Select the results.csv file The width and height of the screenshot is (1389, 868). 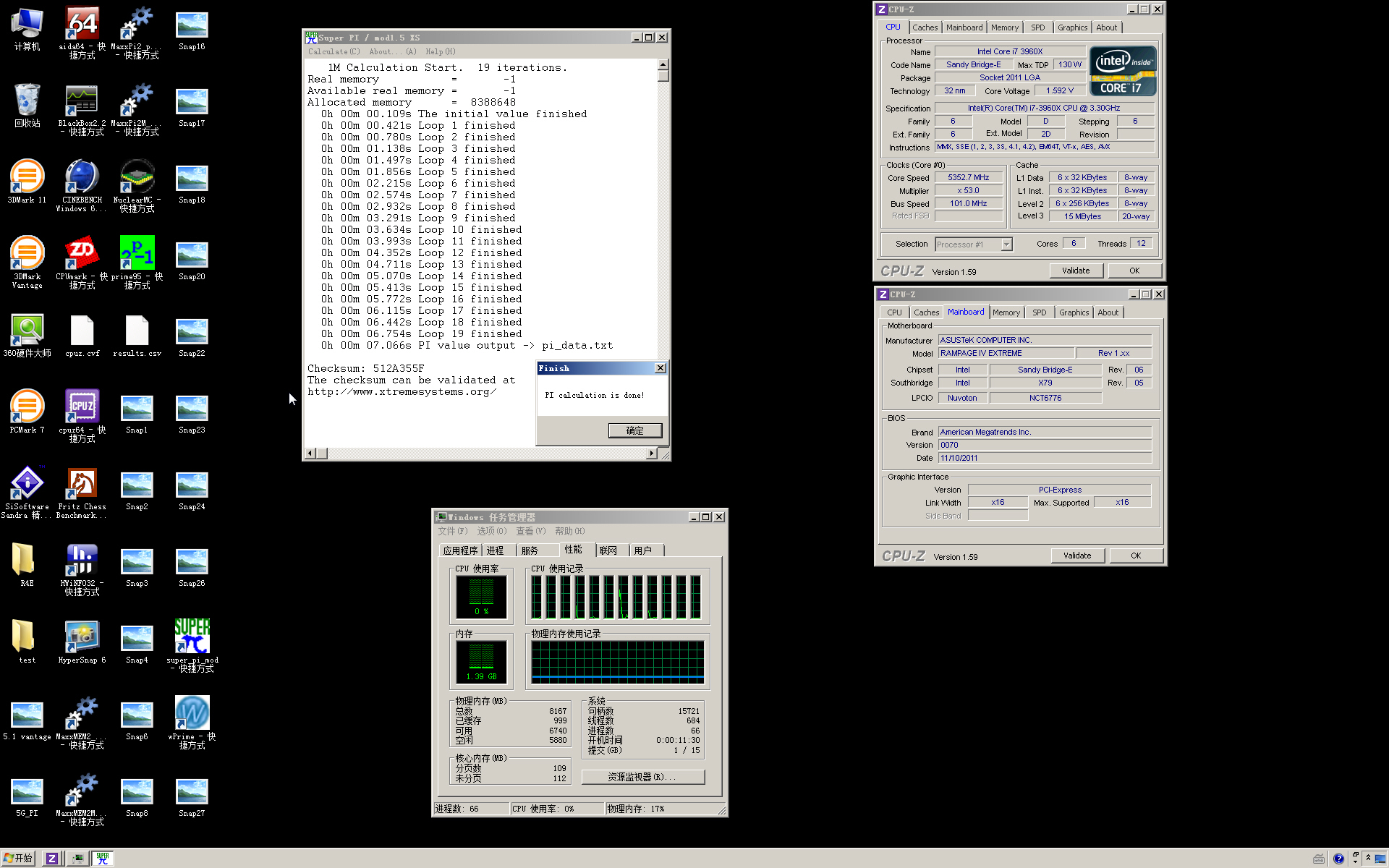click(137, 336)
